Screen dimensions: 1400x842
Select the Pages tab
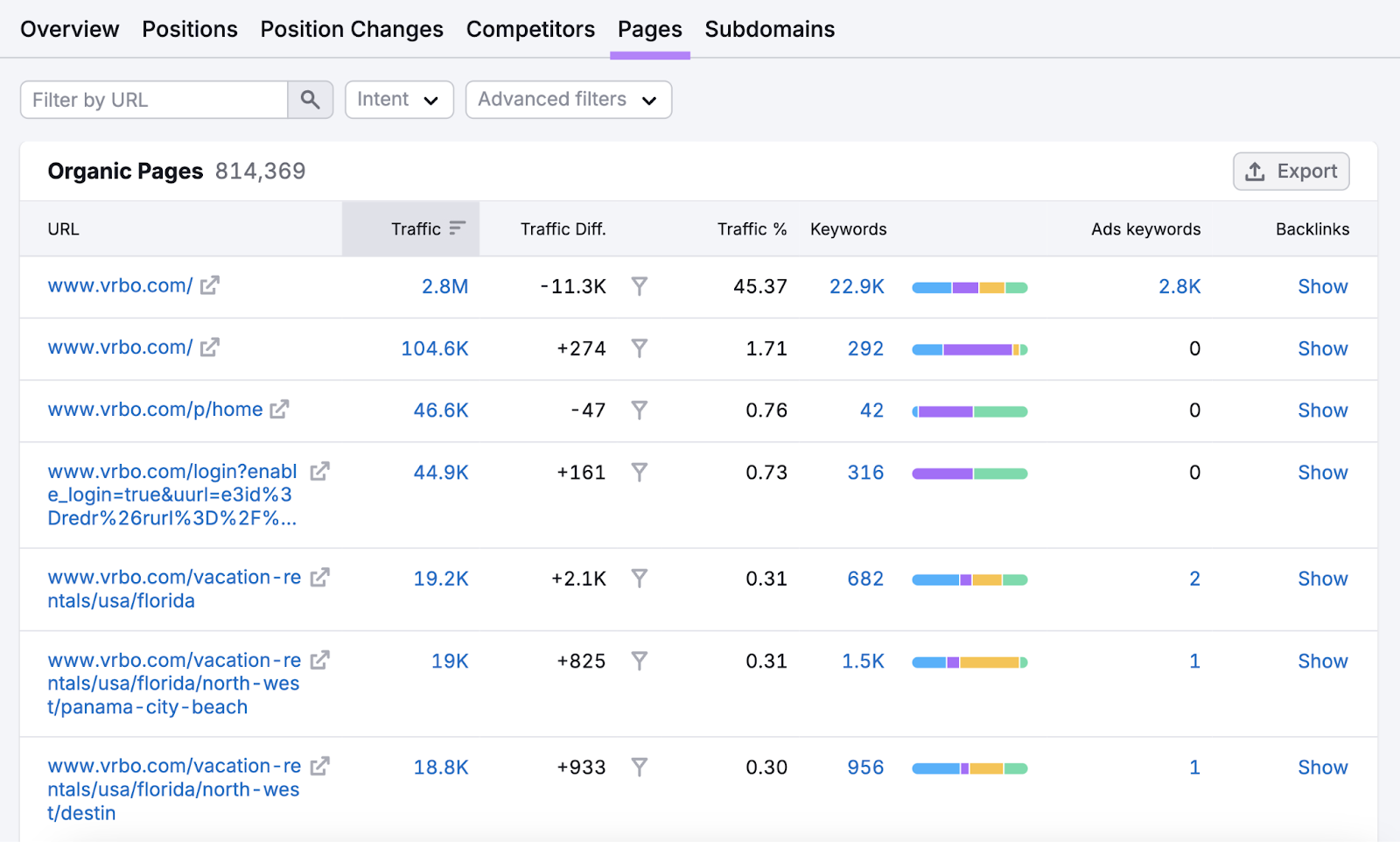650,29
